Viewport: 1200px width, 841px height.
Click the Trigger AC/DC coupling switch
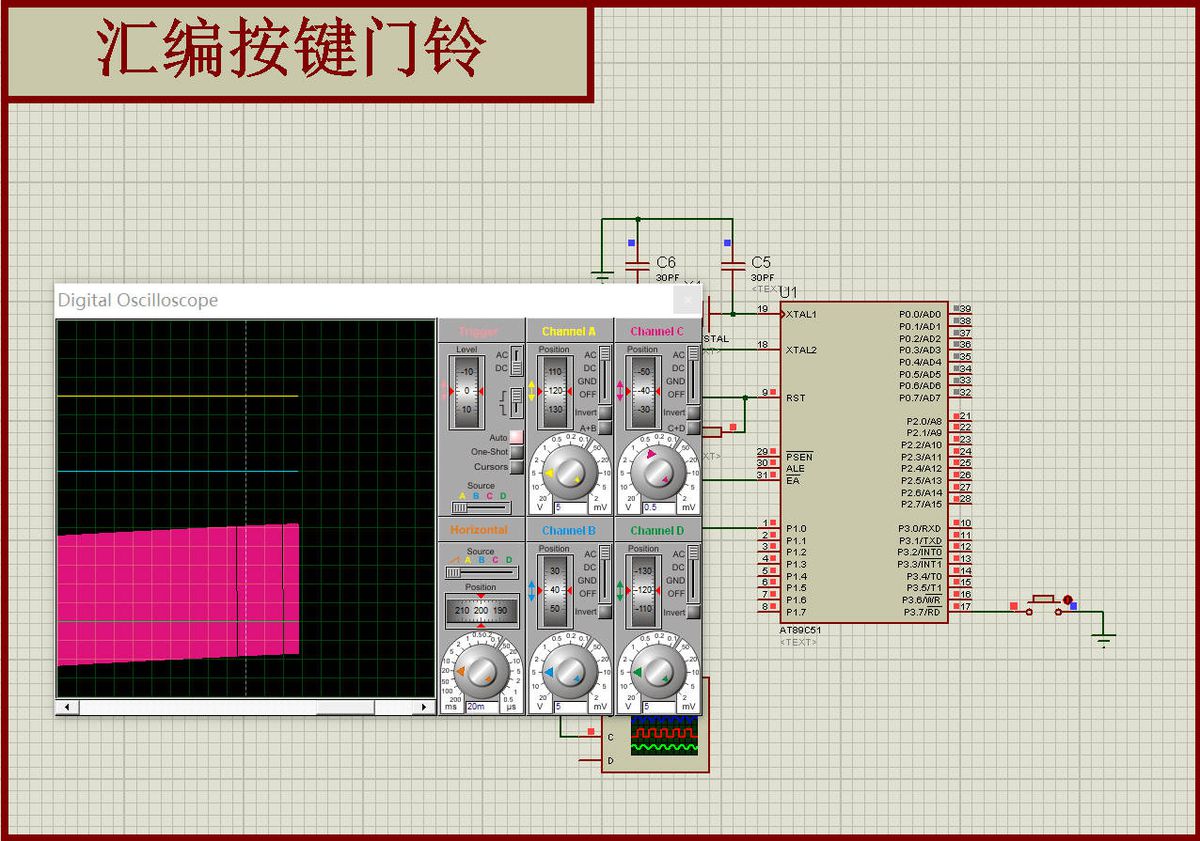tap(516, 361)
